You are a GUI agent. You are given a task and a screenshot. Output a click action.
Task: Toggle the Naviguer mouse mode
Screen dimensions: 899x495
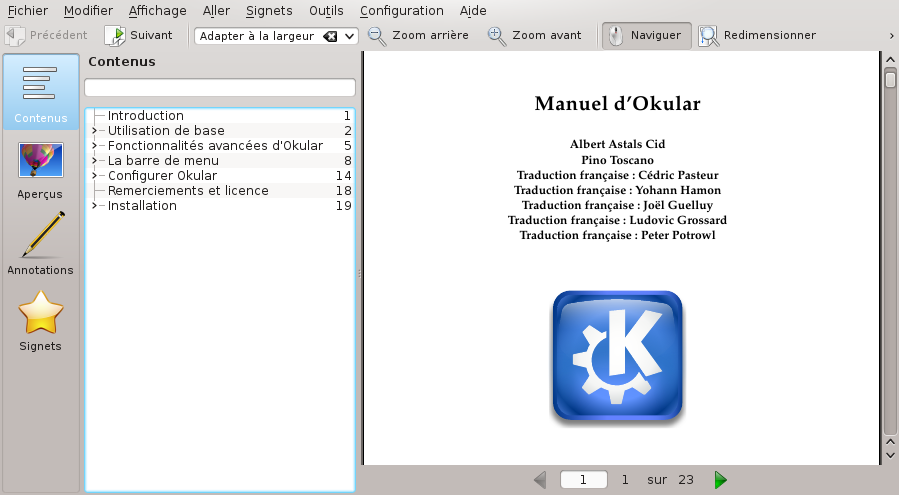646,35
